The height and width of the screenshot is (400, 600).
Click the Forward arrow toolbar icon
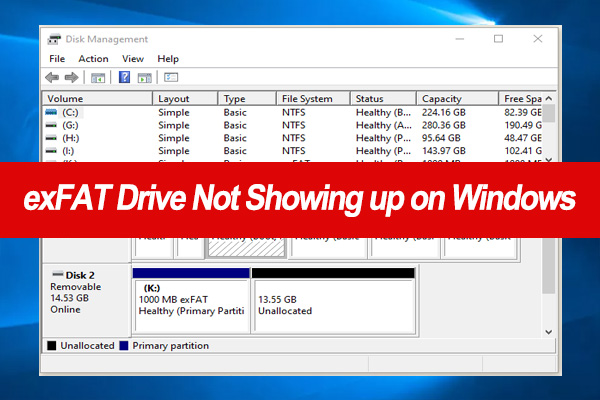(x=71, y=78)
